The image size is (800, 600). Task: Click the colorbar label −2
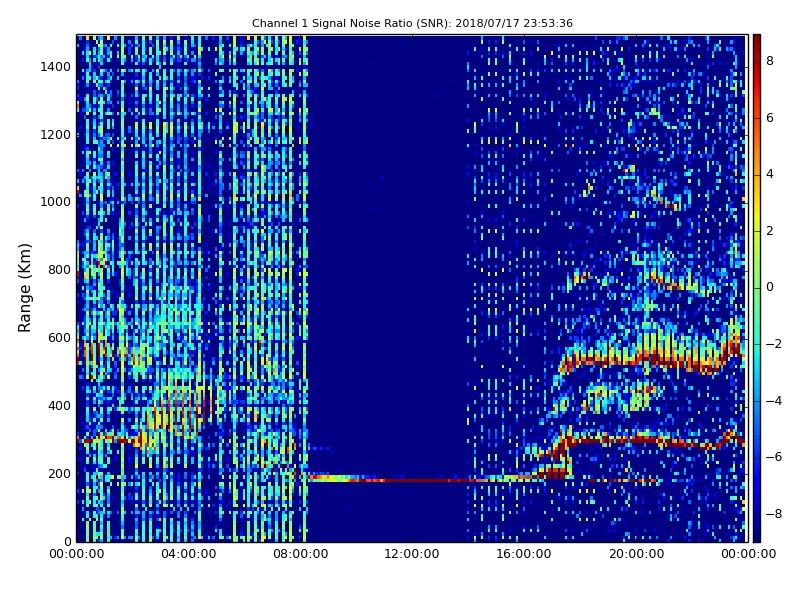coord(774,344)
